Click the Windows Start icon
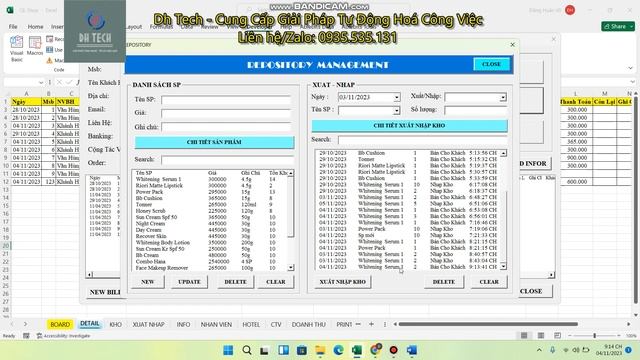This screenshot has width=640, height=360. click(x=228, y=350)
